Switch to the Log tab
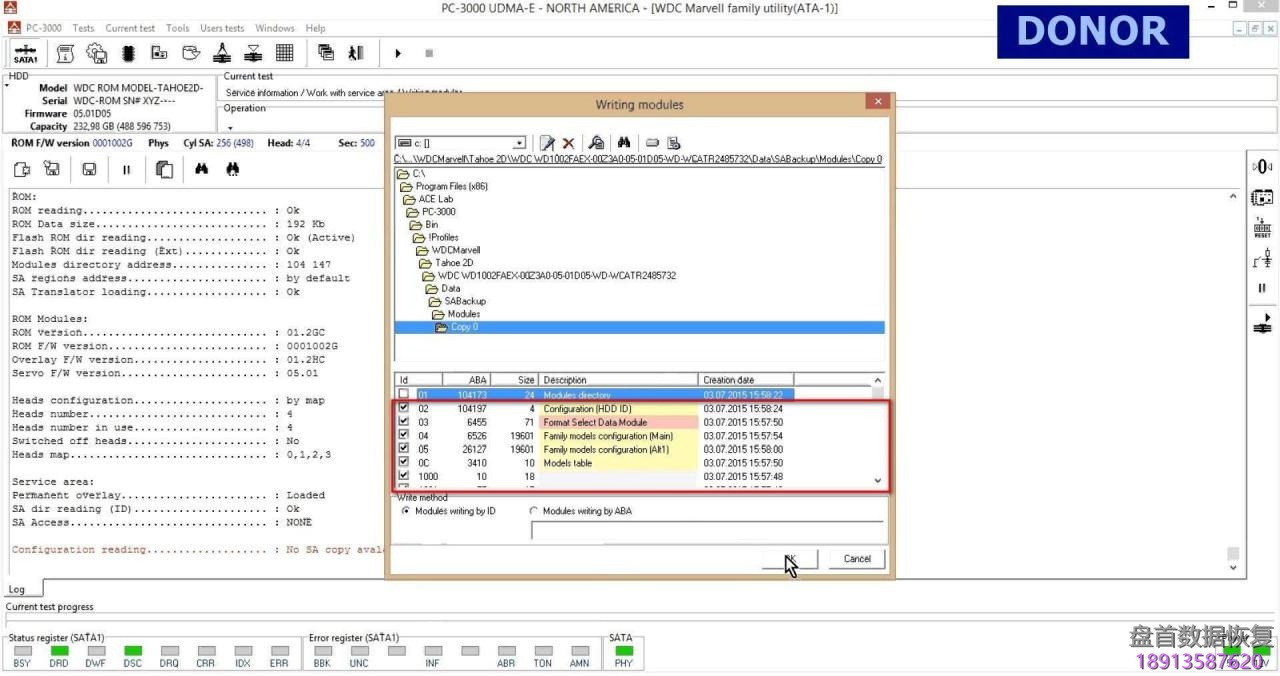 [x=19, y=588]
